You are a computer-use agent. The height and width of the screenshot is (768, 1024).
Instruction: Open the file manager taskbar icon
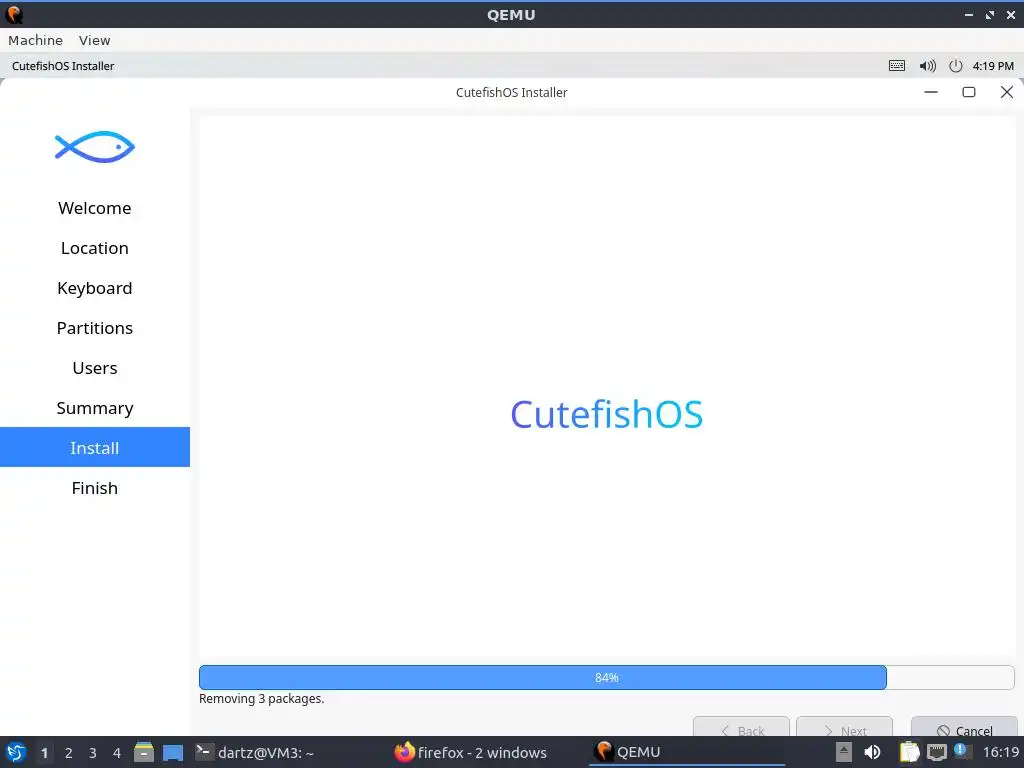pyautogui.click(x=144, y=752)
